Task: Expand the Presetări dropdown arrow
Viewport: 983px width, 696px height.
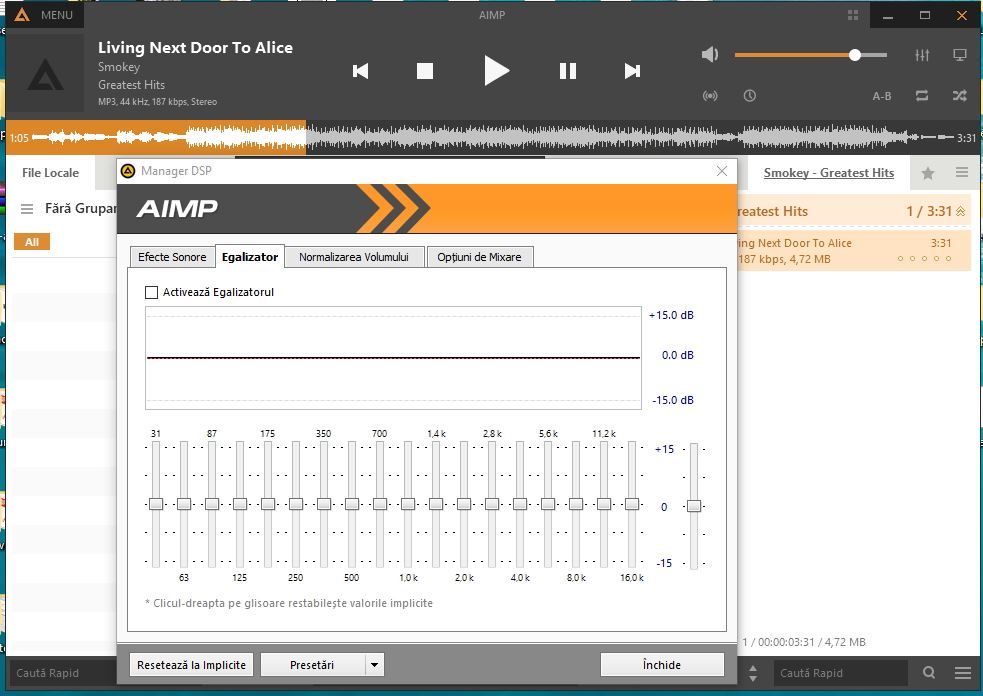Action: coord(374,665)
